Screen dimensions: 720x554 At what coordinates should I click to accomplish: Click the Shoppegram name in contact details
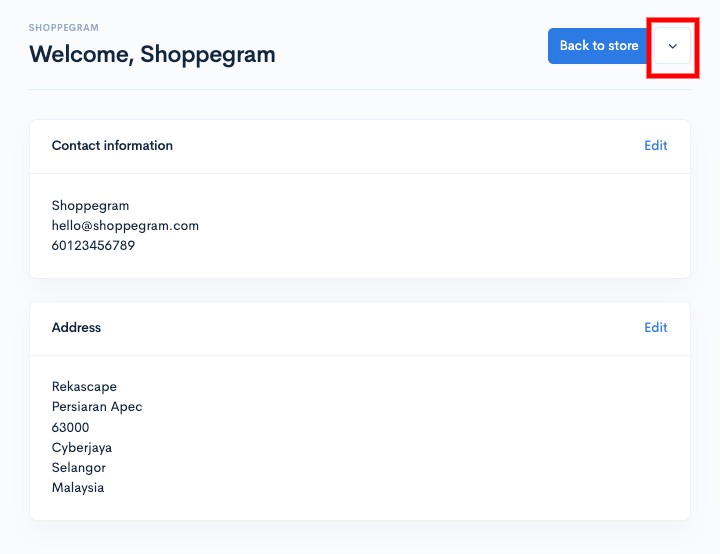90,206
